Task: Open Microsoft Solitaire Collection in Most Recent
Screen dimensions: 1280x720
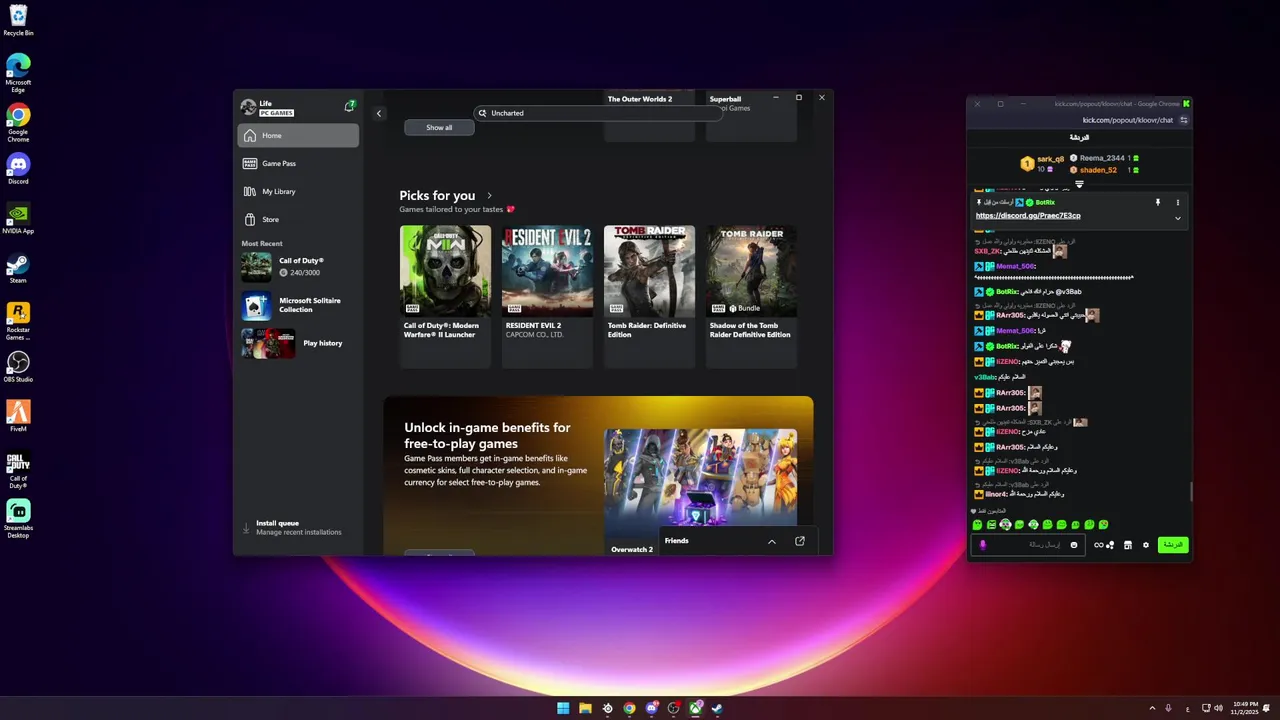Action: point(298,305)
